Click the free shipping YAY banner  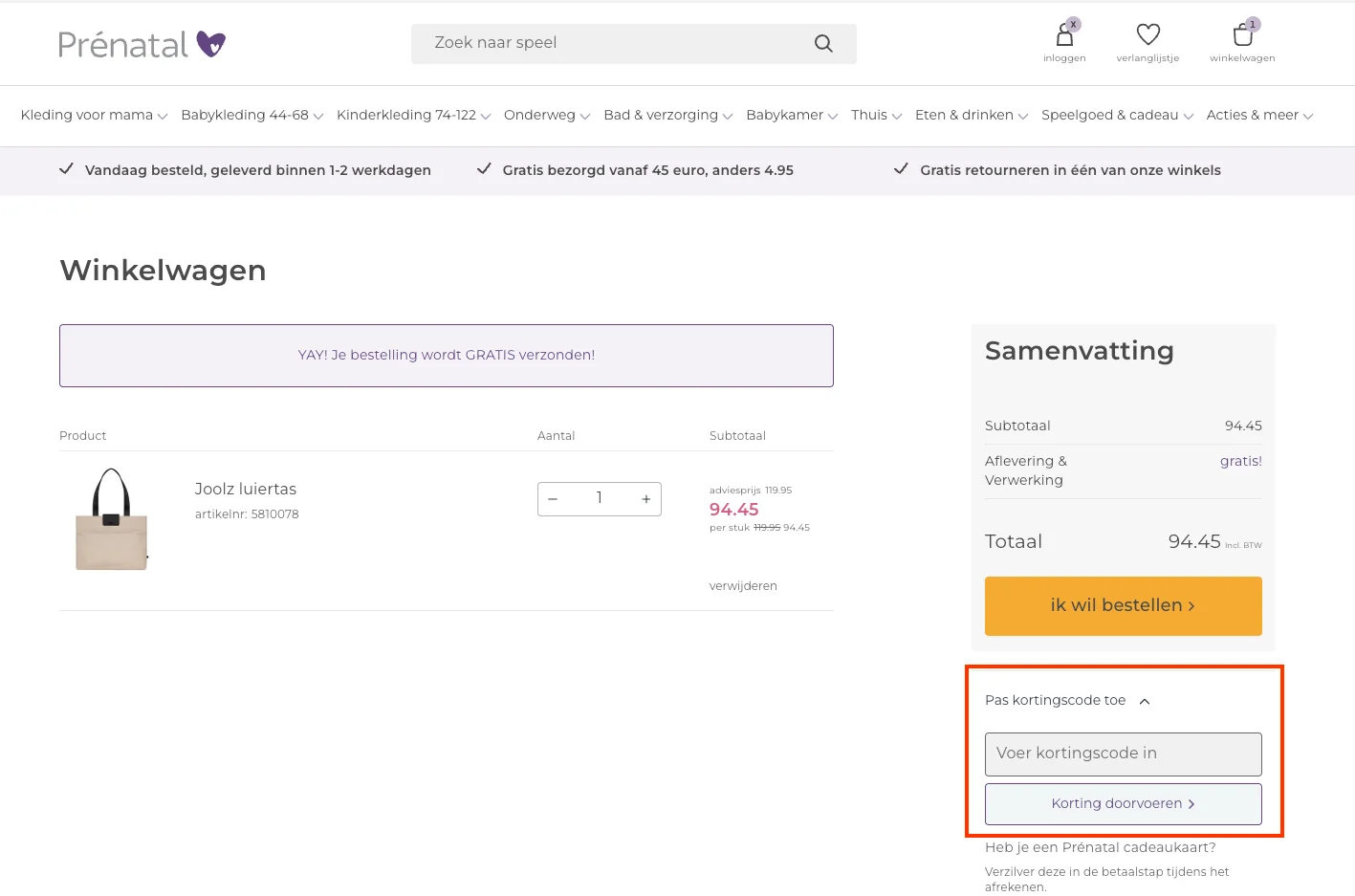447,356
